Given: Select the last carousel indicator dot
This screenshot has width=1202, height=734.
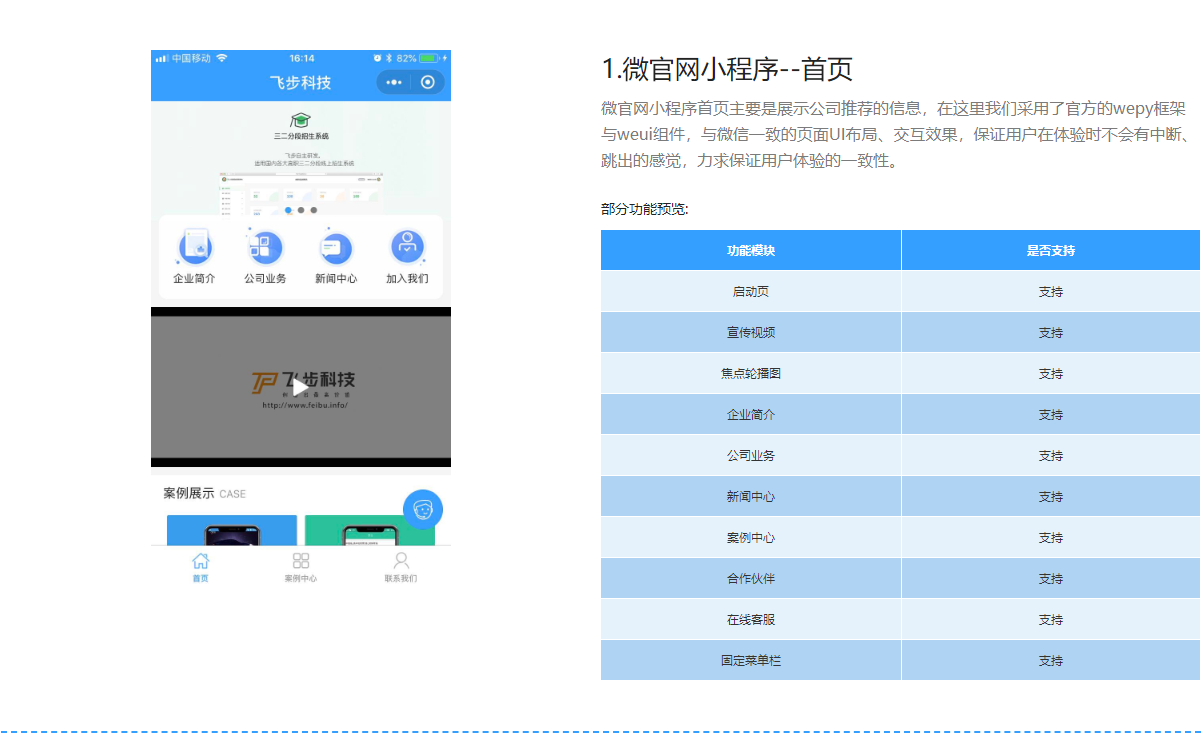Looking at the screenshot, I should tap(313, 210).
